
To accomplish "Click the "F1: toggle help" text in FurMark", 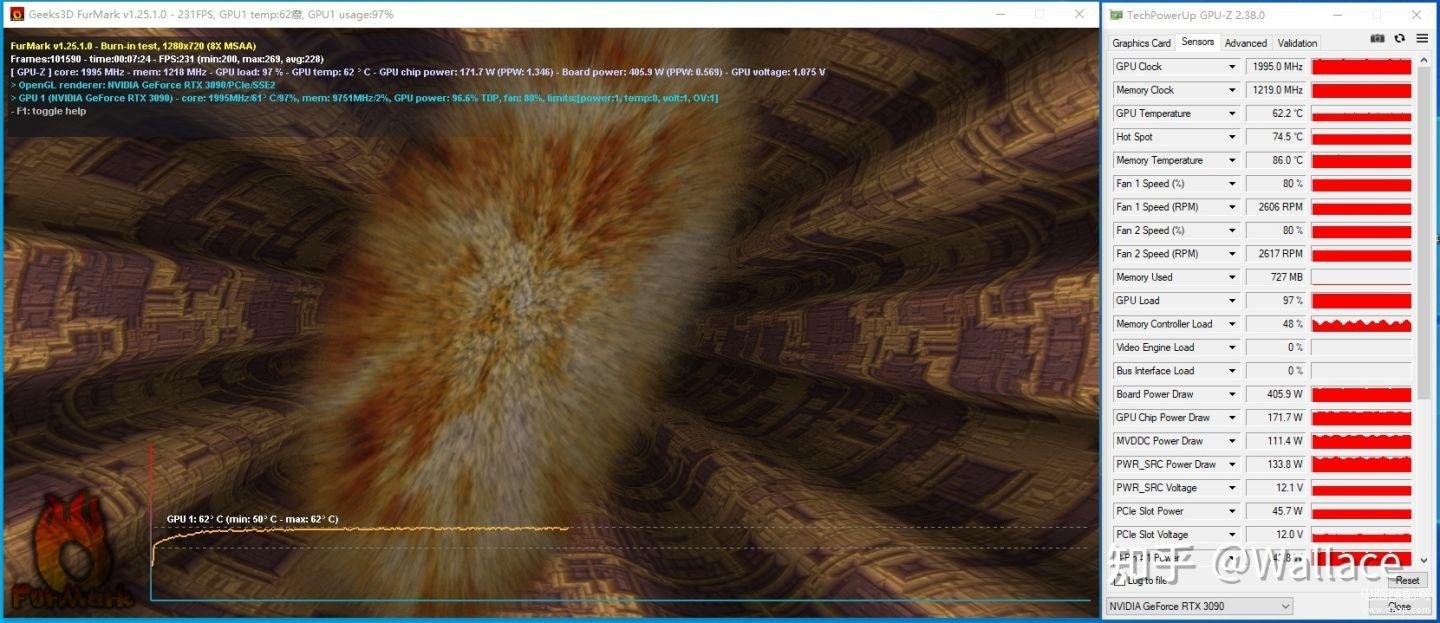I will [52, 111].
